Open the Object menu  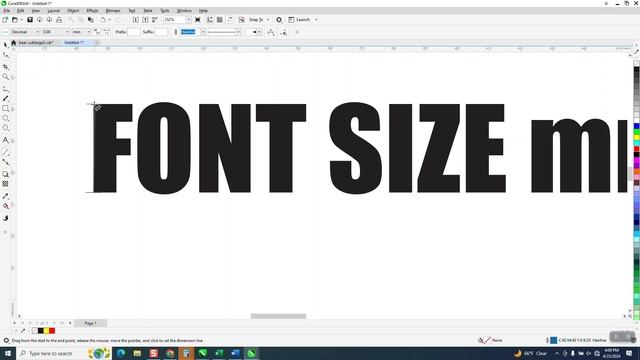73,11
